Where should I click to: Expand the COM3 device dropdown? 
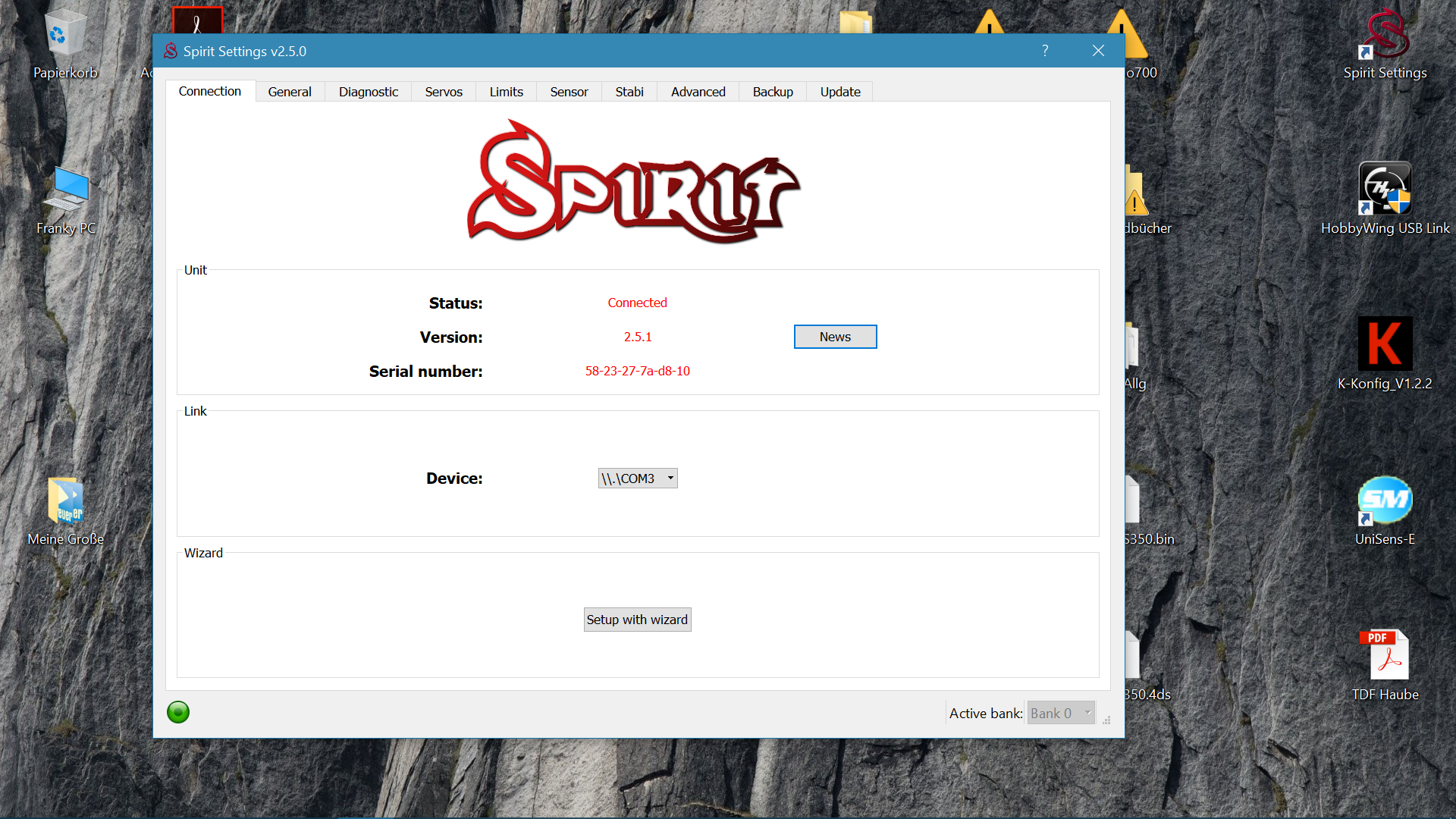638,479
